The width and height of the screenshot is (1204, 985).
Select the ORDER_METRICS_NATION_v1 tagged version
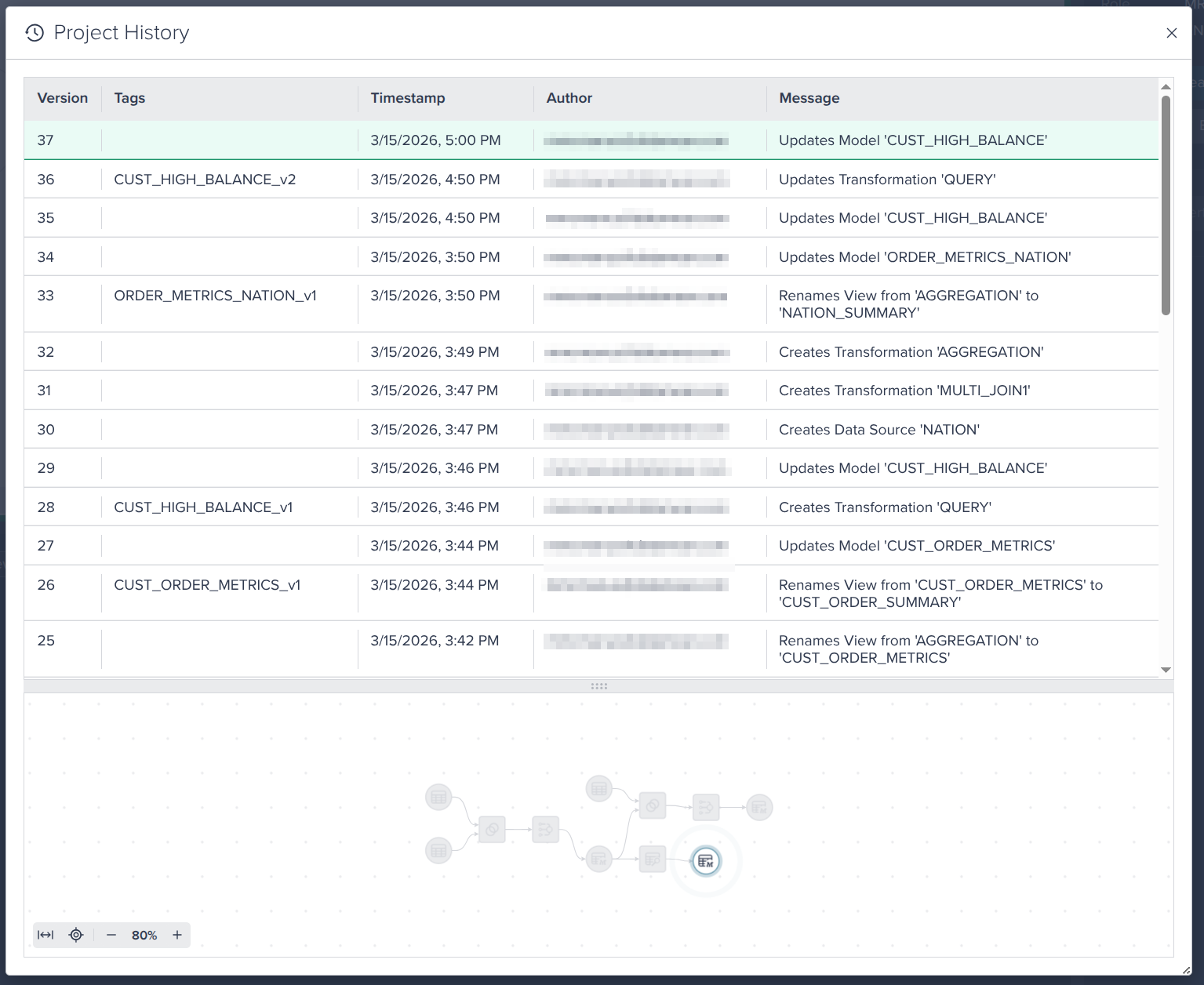coord(216,296)
